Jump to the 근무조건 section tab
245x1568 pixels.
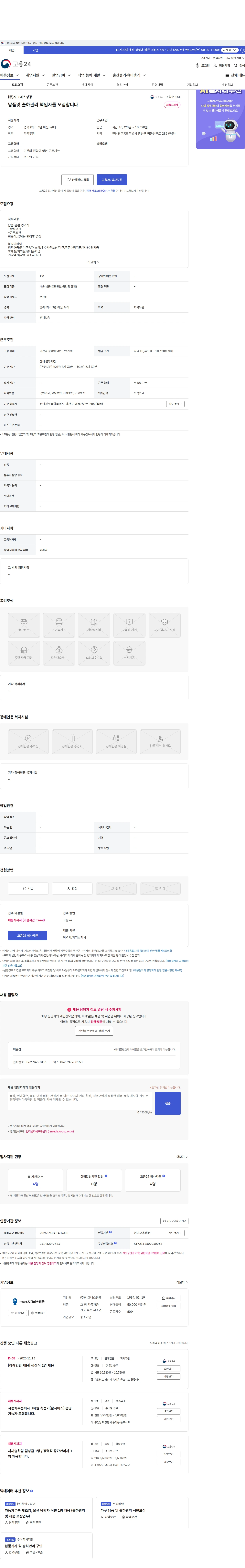coord(52,85)
